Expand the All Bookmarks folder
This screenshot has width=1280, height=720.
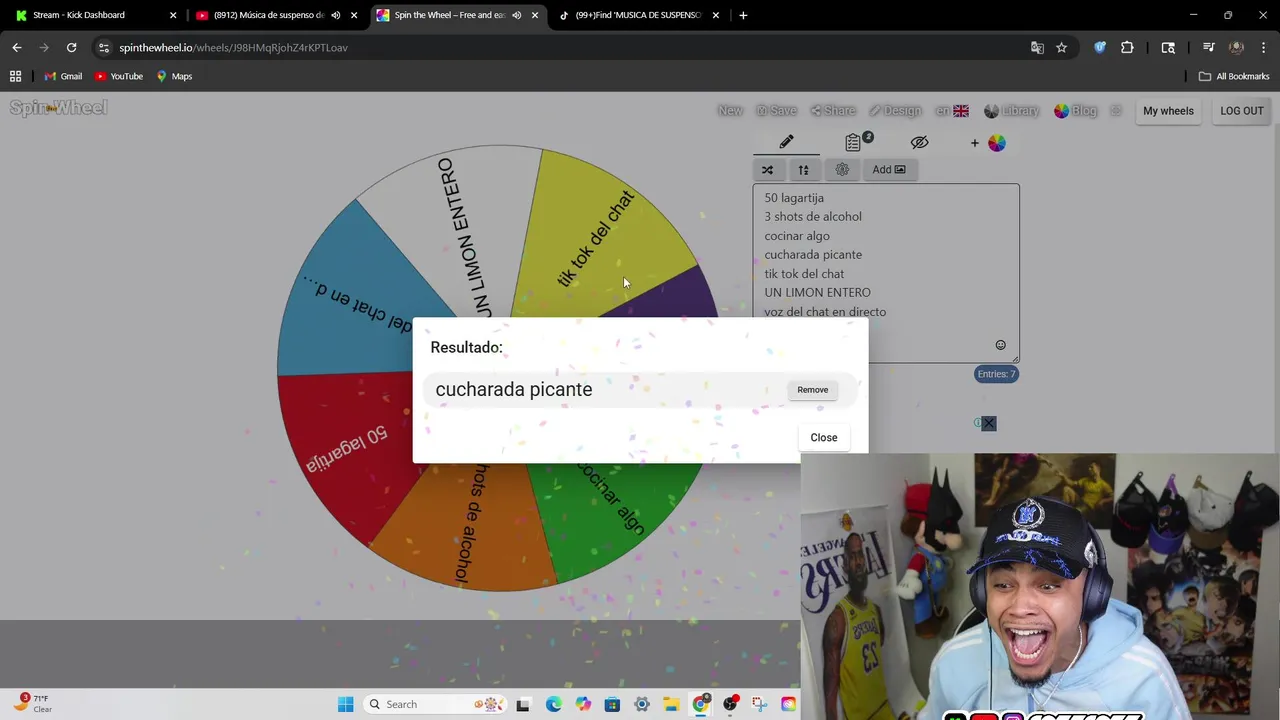coord(1234,76)
